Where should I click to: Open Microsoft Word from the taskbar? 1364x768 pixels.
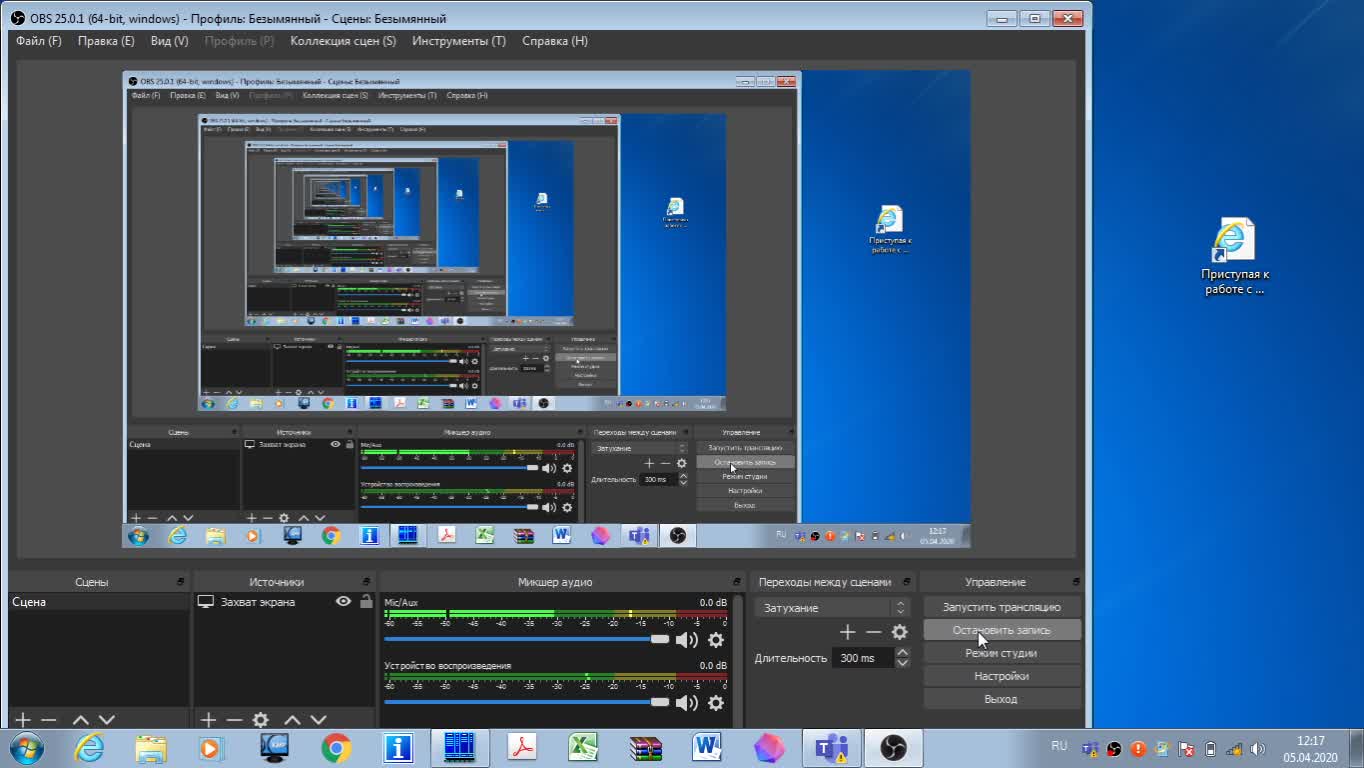tap(707, 748)
